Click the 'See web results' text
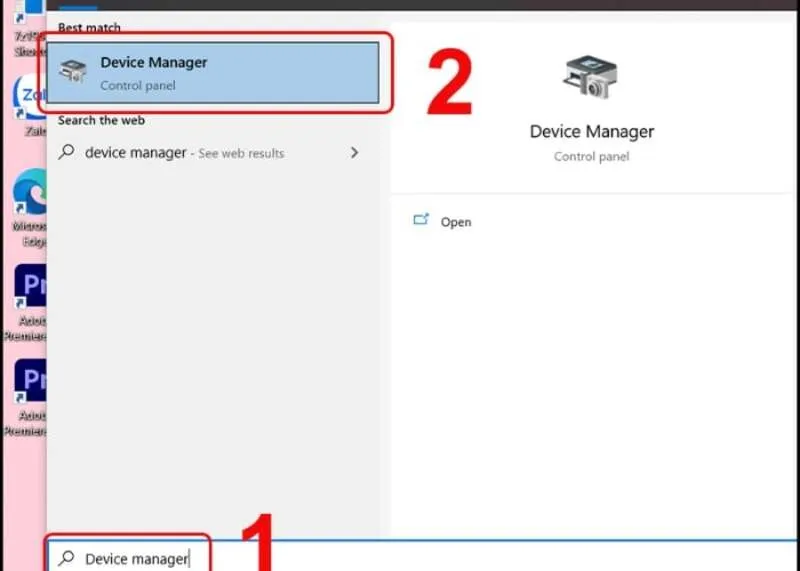The height and width of the screenshot is (571, 800). [241, 154]
